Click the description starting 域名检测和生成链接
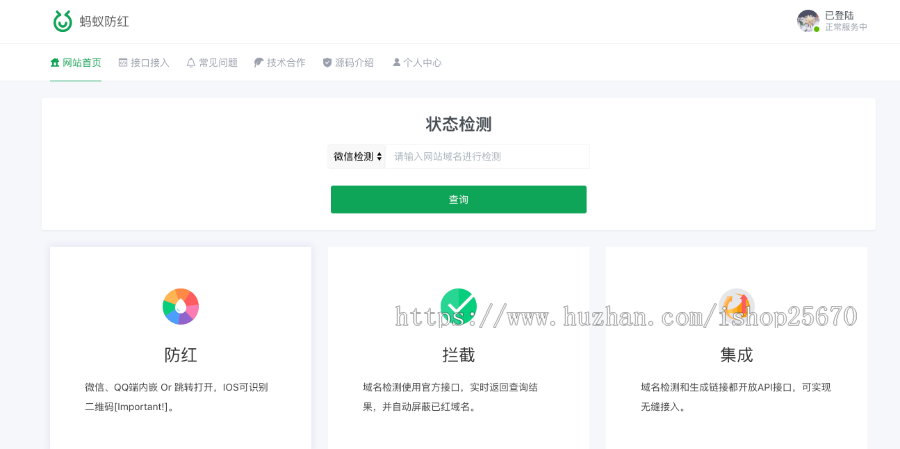 (736, 397)
